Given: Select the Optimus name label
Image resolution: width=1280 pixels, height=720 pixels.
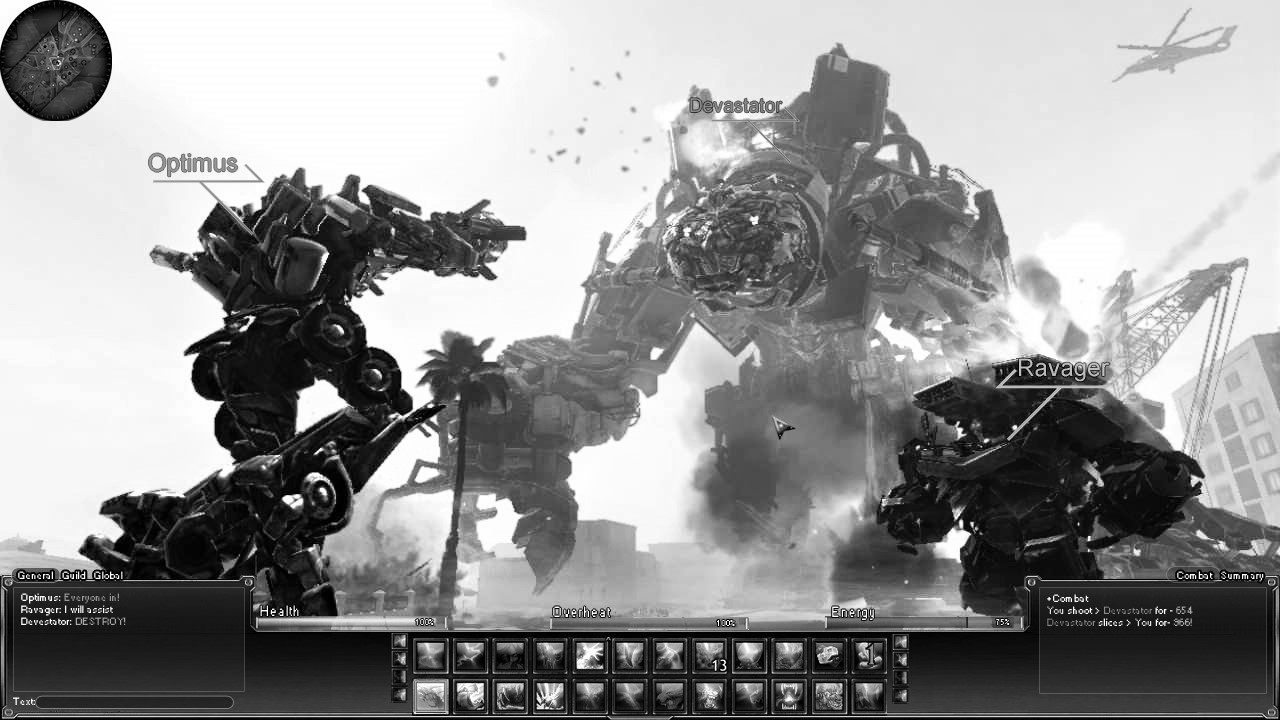Looking at the screenshot, I should (x=192, y=163).
